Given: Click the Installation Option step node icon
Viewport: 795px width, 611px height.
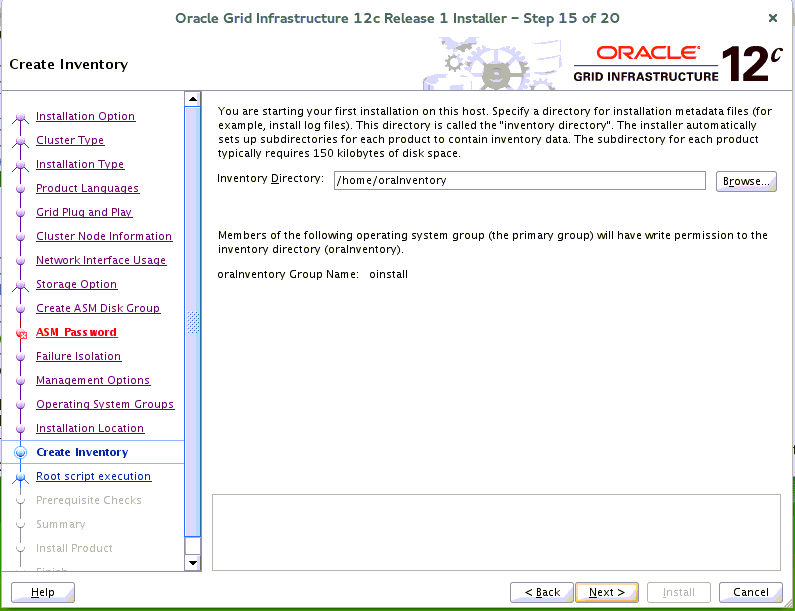Looking at the screenshot, I should point(21,117).
